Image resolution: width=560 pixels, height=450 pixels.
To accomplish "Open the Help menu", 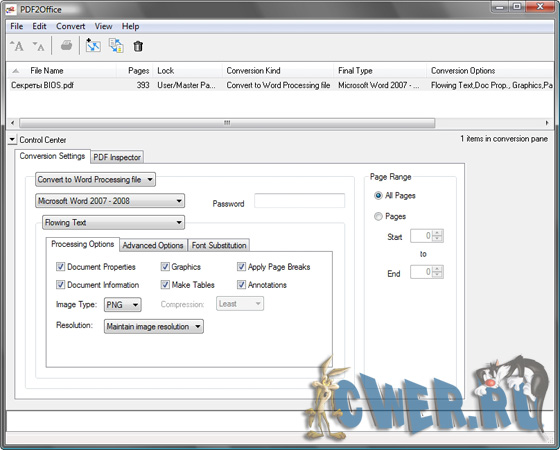I will tap(130, 26).
